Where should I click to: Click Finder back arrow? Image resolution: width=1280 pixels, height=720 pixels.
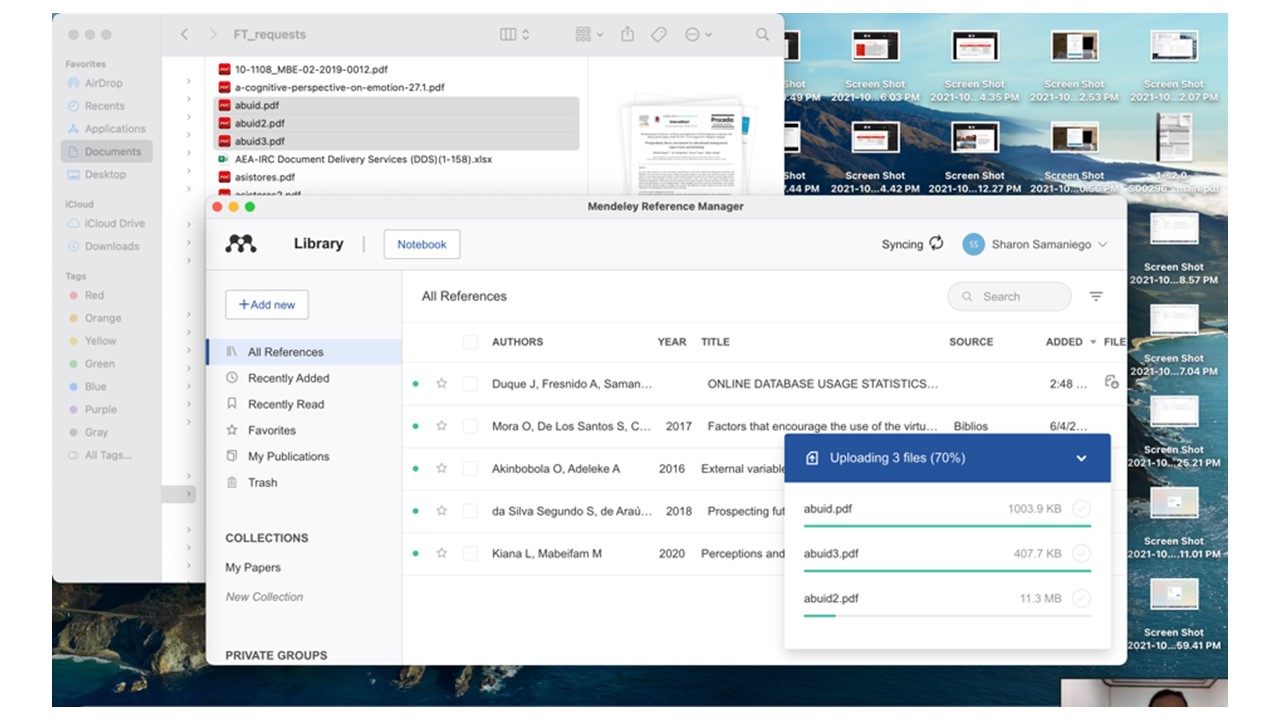point(184,34)
